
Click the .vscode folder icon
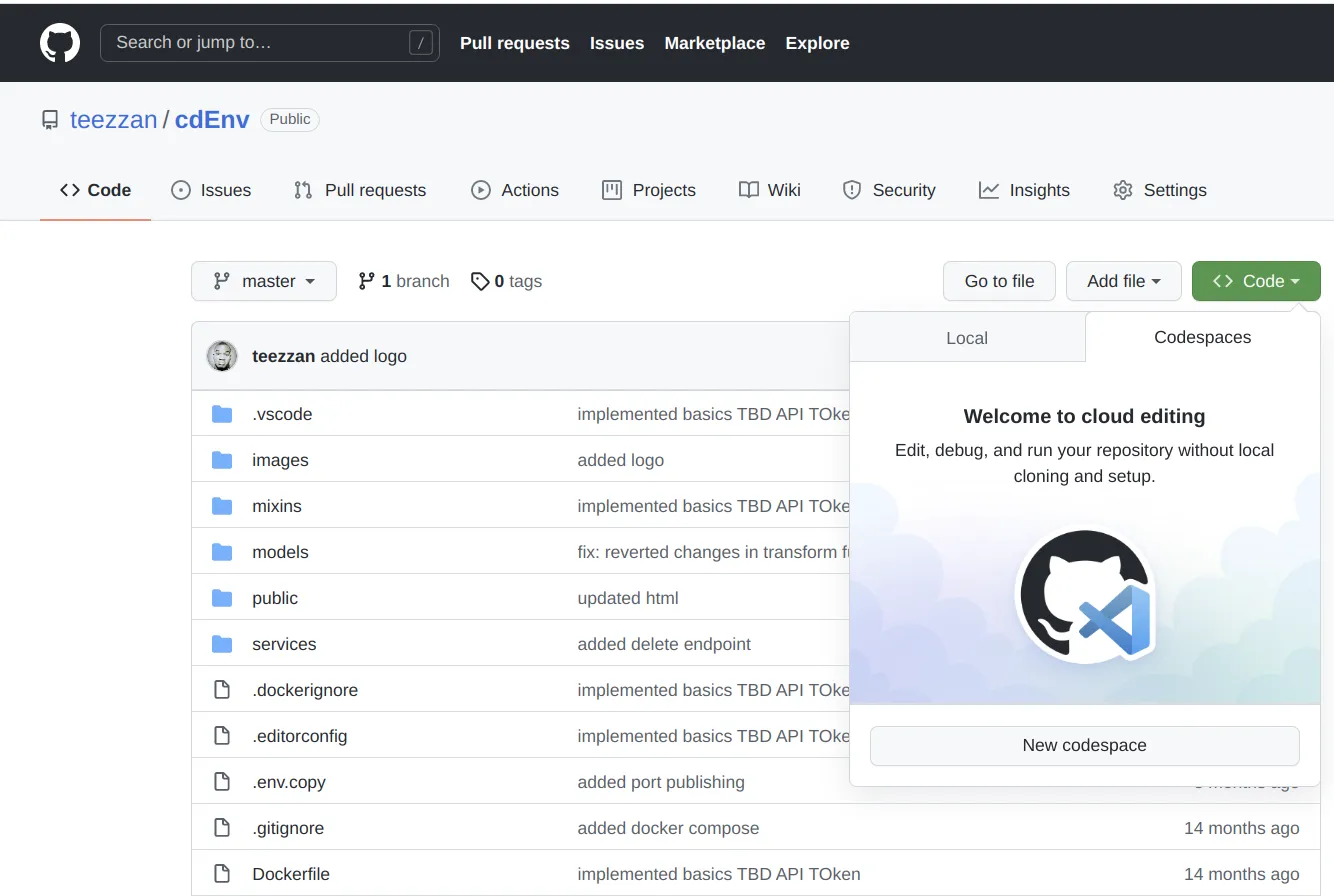[x=222, y=414]
